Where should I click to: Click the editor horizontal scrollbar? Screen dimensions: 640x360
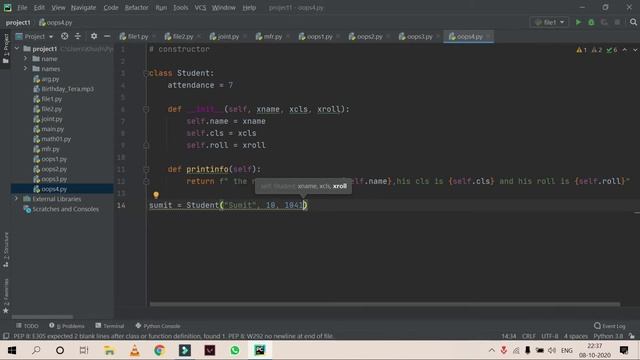384,304
